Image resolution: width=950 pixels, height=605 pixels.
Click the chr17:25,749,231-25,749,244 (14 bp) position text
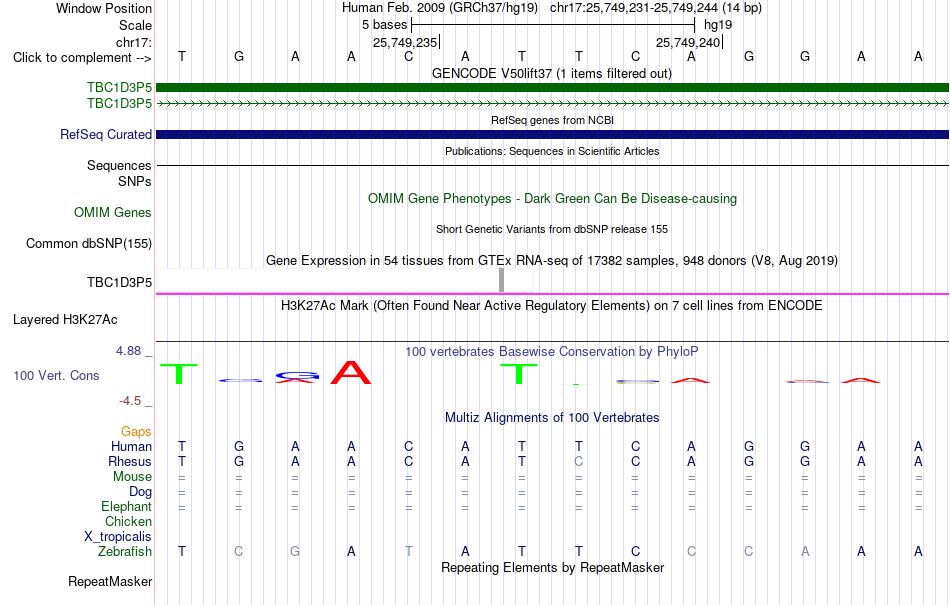[x=656, y=8]
